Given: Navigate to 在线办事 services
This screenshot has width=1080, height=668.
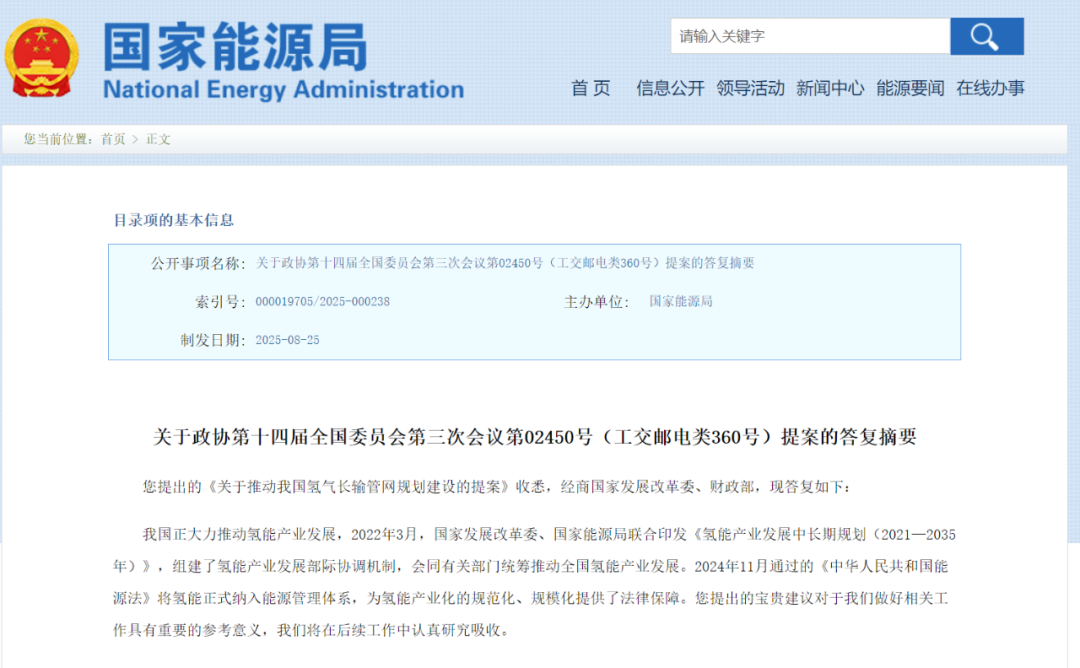Looking at the screenshot, I should (990, 88).
